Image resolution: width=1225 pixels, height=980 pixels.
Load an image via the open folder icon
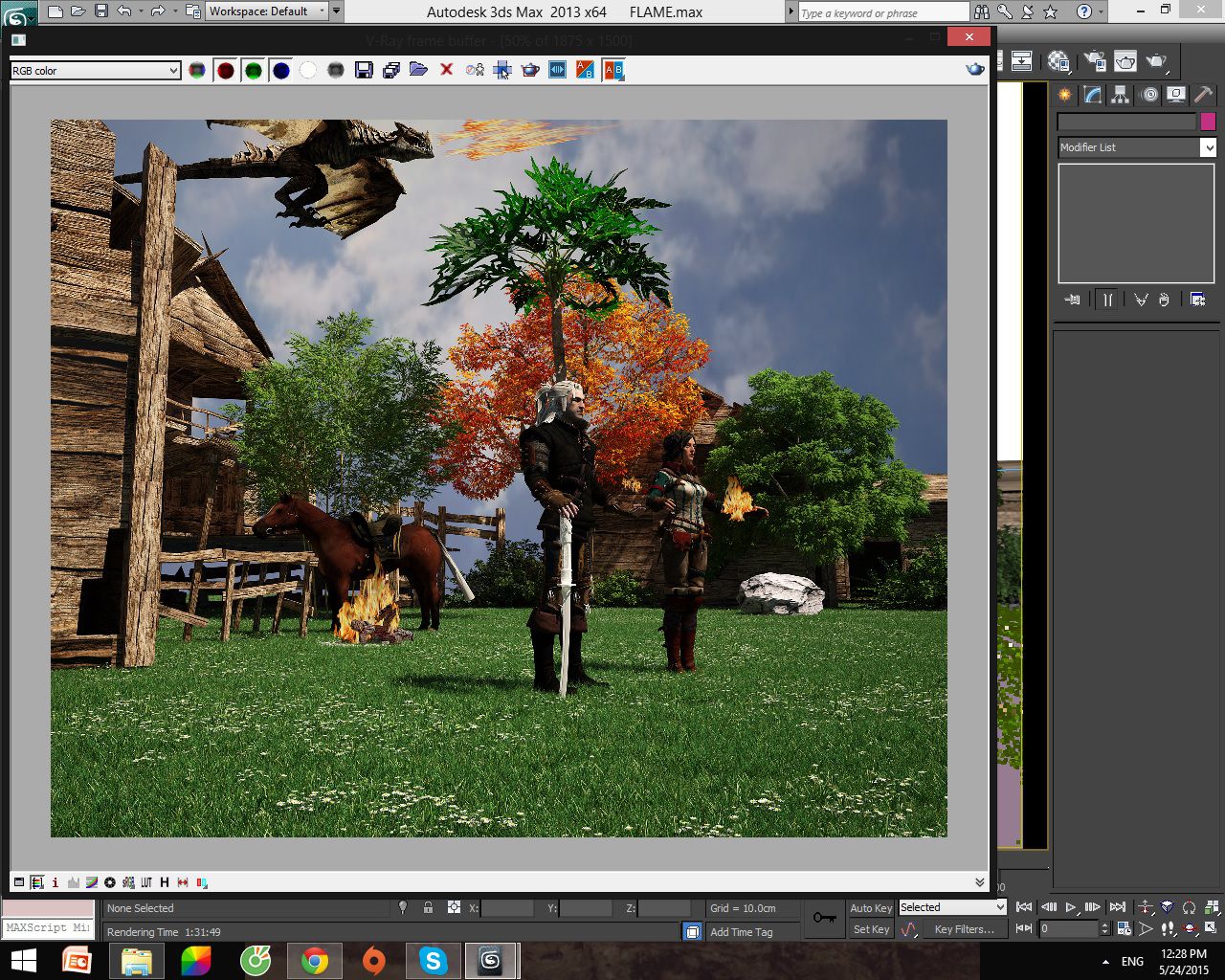click(x=418, y=70)
